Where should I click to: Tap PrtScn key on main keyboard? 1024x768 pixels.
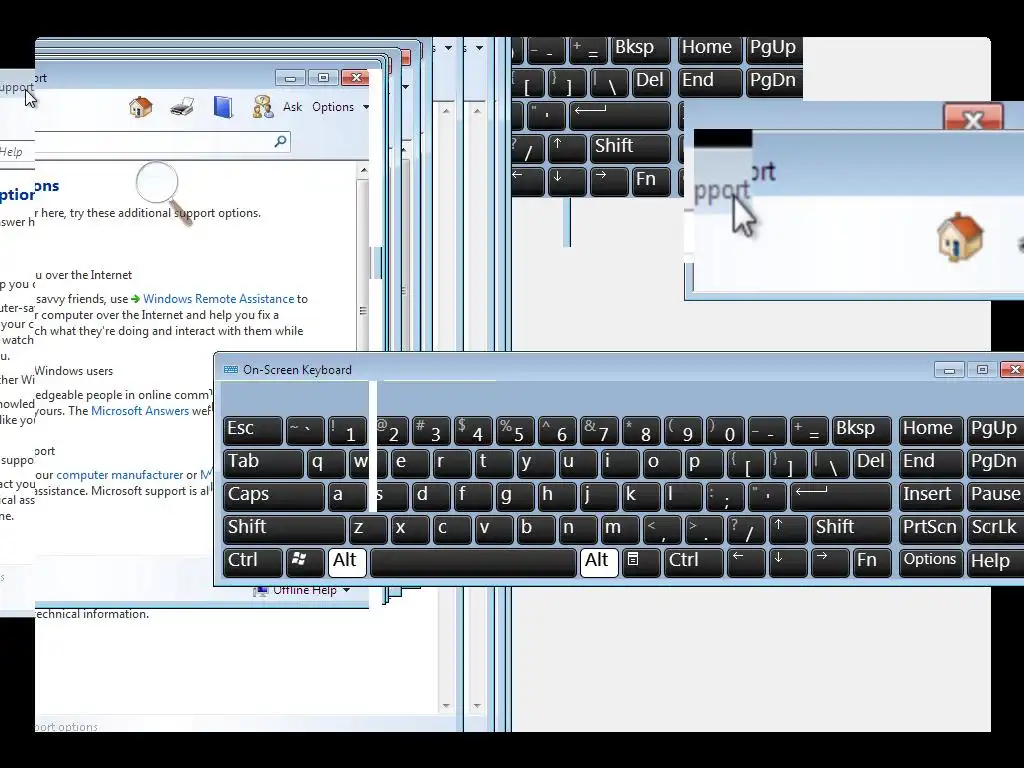coord(931,528)
